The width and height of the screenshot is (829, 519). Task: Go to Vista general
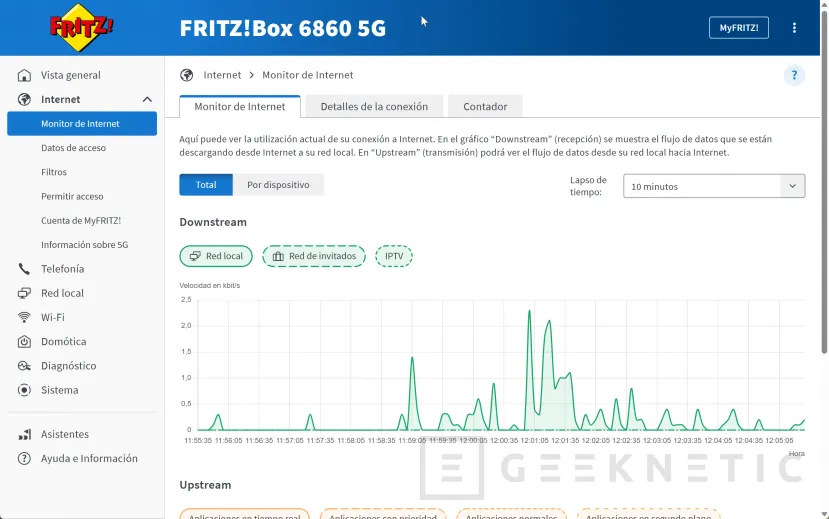71,75
